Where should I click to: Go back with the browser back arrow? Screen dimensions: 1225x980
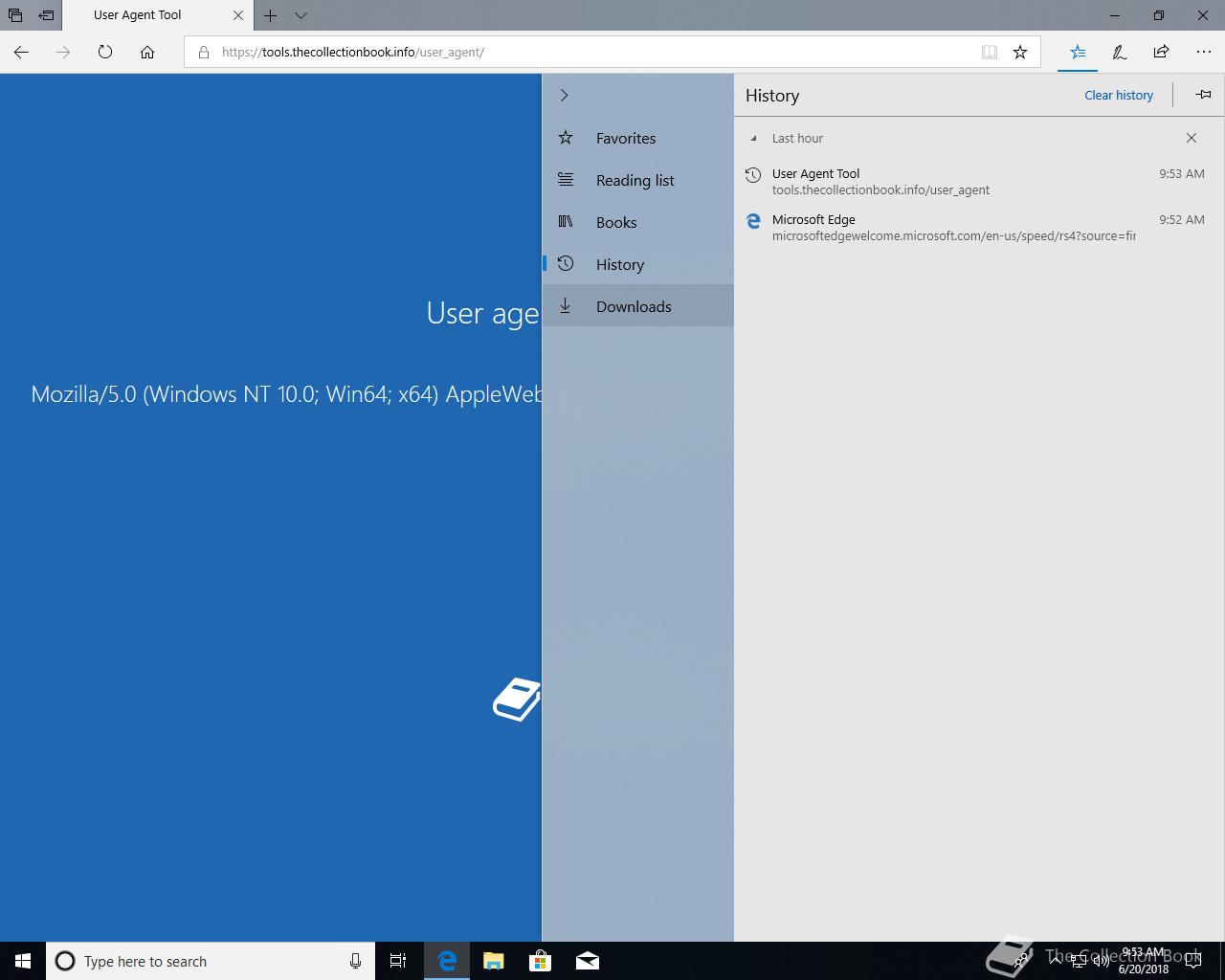pyautogui.click(x=21, y=52)
